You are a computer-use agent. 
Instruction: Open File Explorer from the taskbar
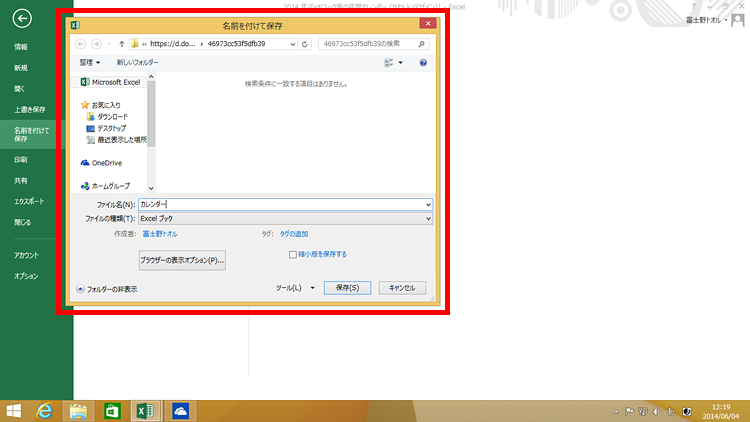(78, 410)
